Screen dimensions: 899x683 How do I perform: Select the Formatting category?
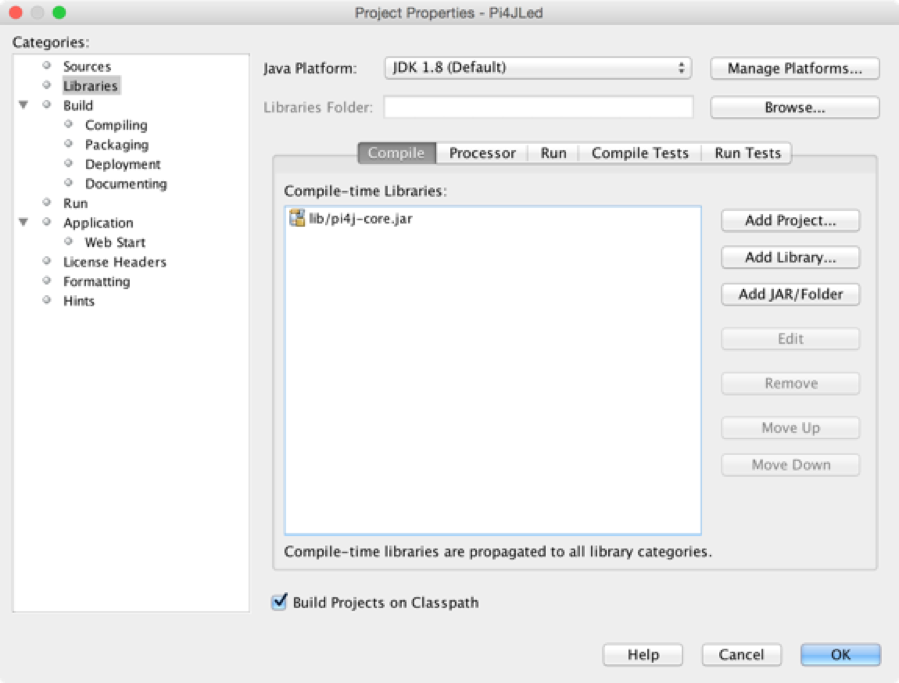[x=97, y=282]
